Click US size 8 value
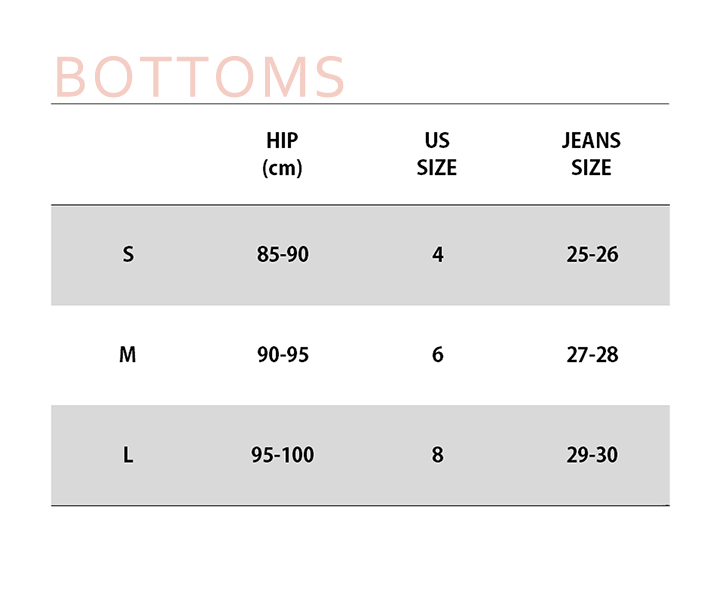This screenshot has height=600, width=718. point(438,455)
